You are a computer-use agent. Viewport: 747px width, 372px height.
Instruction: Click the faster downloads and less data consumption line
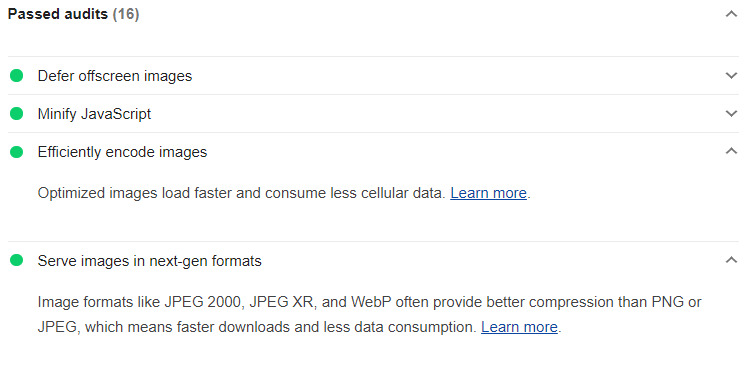(x=257, y=327)
